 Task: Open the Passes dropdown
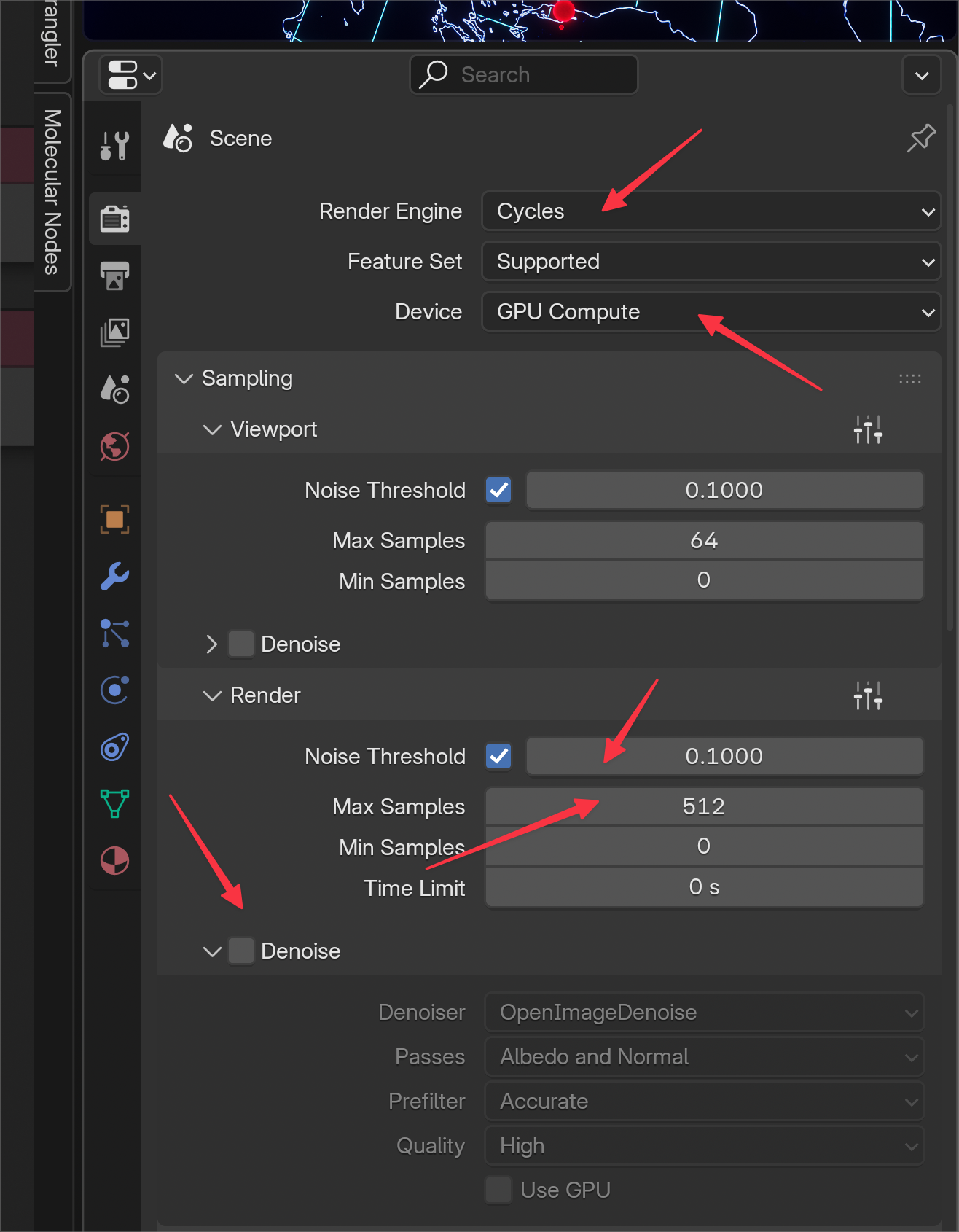[705, 1057]
